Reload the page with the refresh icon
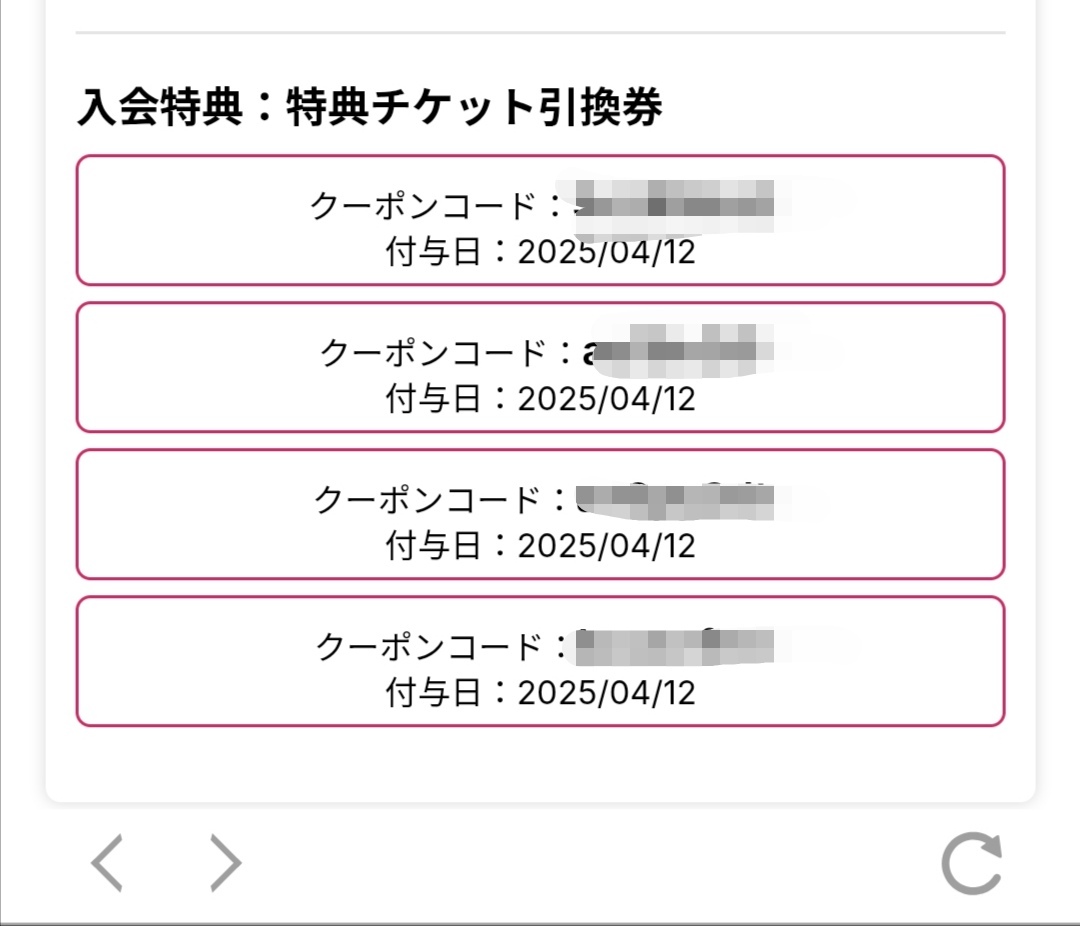Viewport: 1080px width, 926px height. [x=971, y=864]
